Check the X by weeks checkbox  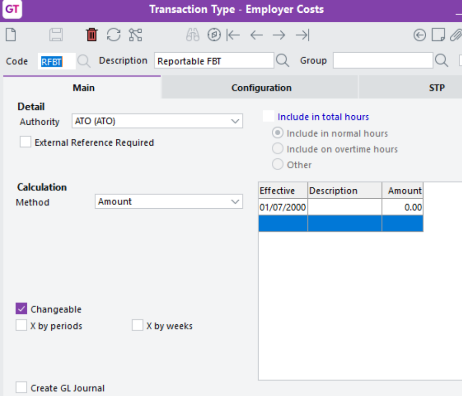[137, 325]
